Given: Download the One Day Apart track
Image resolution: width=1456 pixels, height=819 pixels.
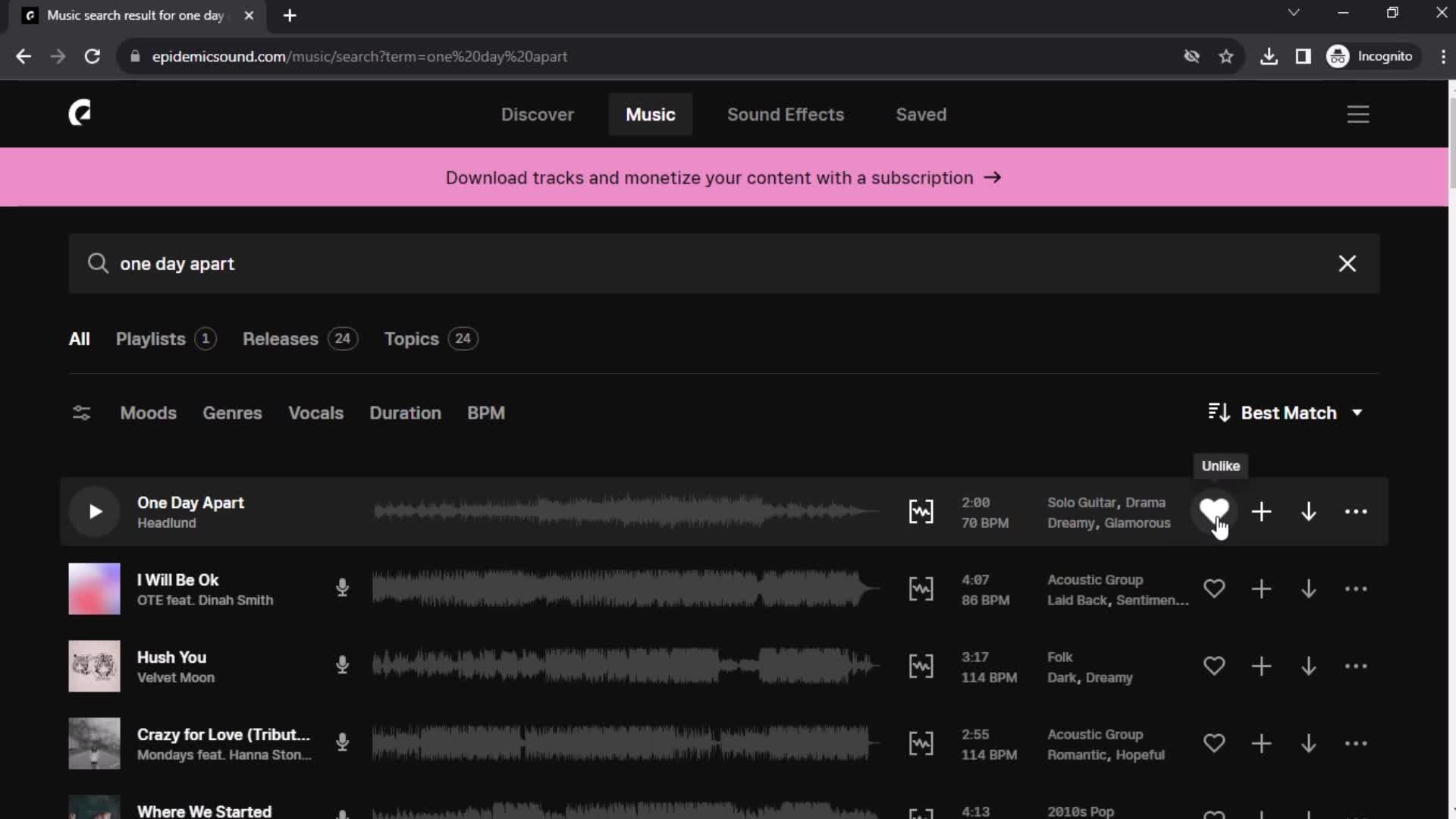Looking at the screenshot, I should [x=1308, y=511].
